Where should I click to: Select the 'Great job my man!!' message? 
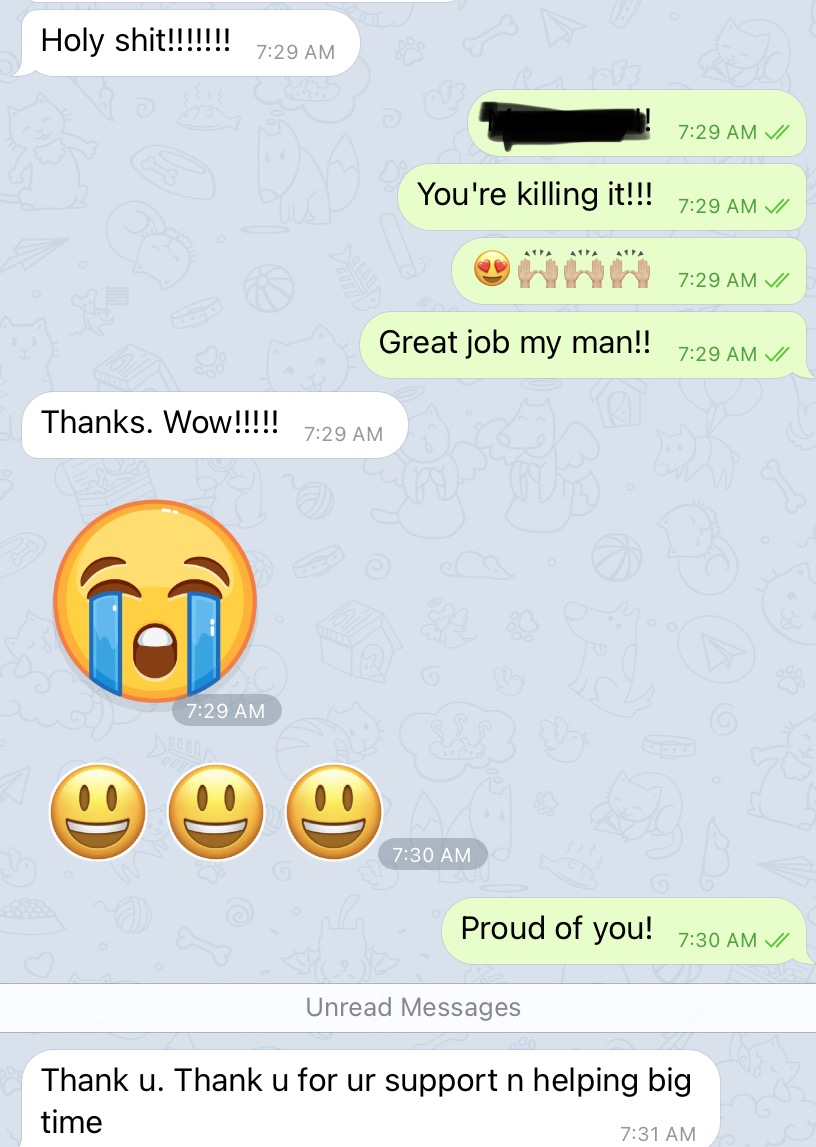click(x=583, y=345)
